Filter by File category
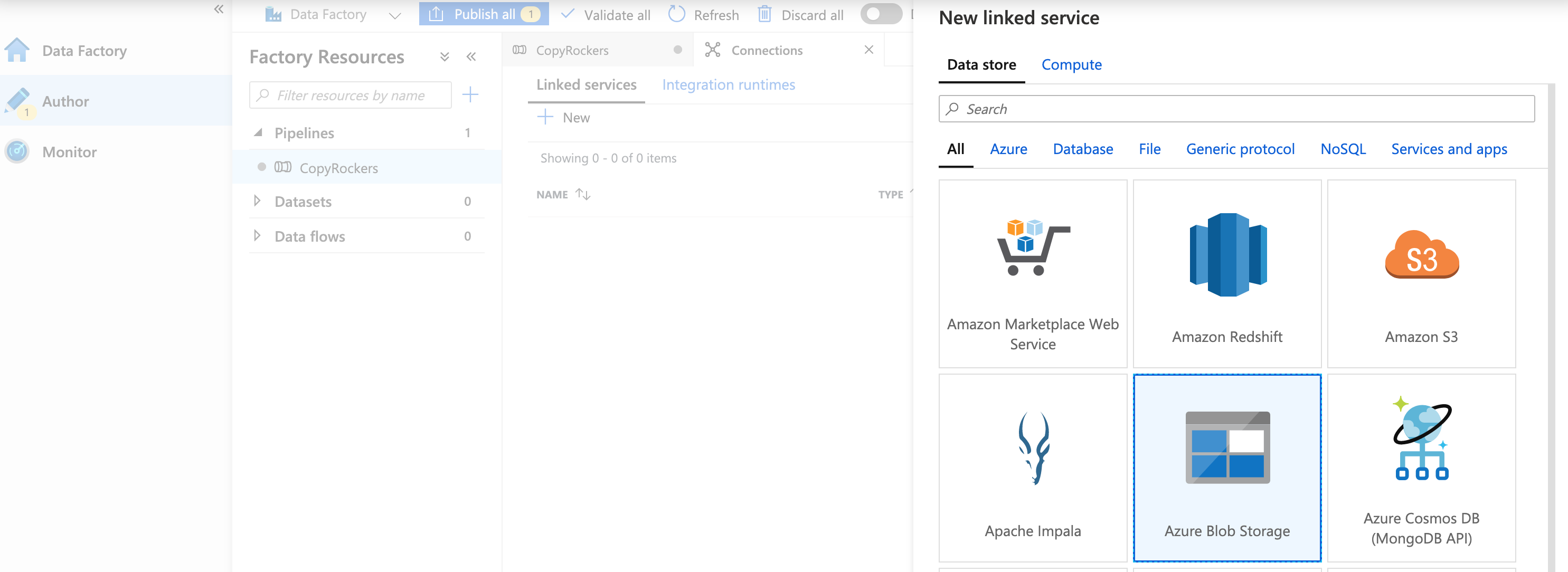 tap(1149, 149)
